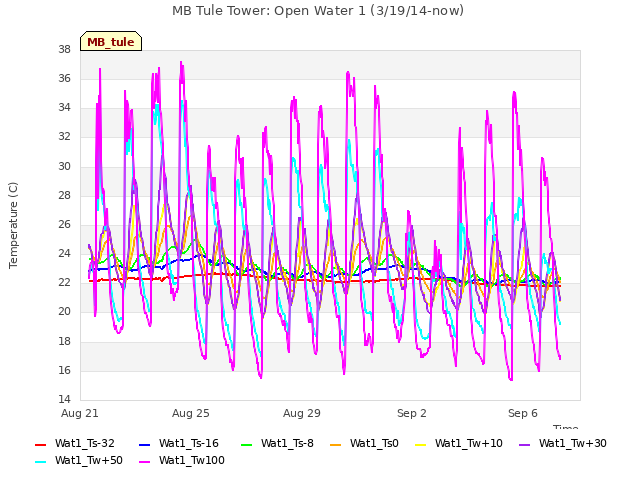Click the 38 y-axis tick label
The height and width of the screenshot is (480, 640).
(x=64, y=49)
